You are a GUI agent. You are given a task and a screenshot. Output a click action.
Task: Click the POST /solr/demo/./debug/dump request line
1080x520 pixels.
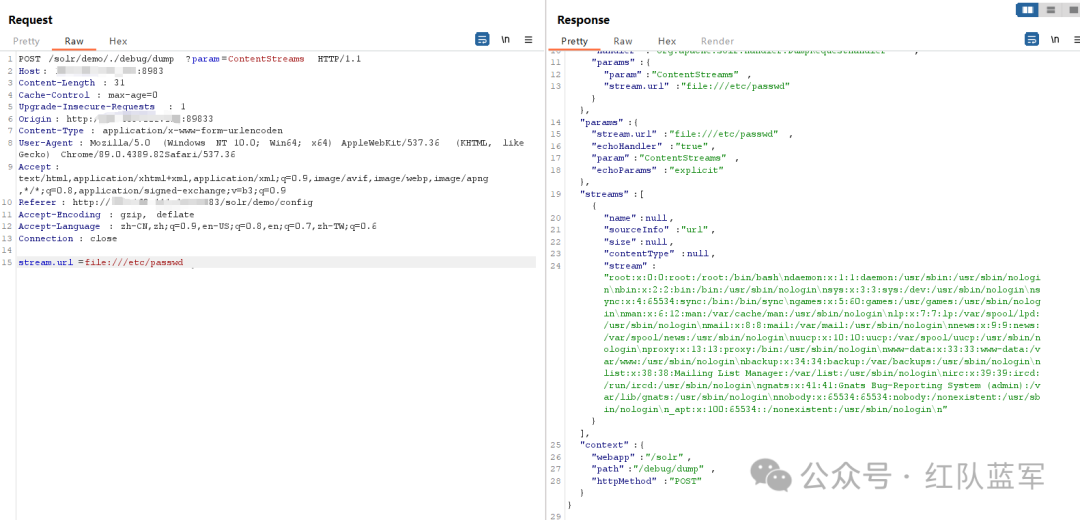[189, 59]
